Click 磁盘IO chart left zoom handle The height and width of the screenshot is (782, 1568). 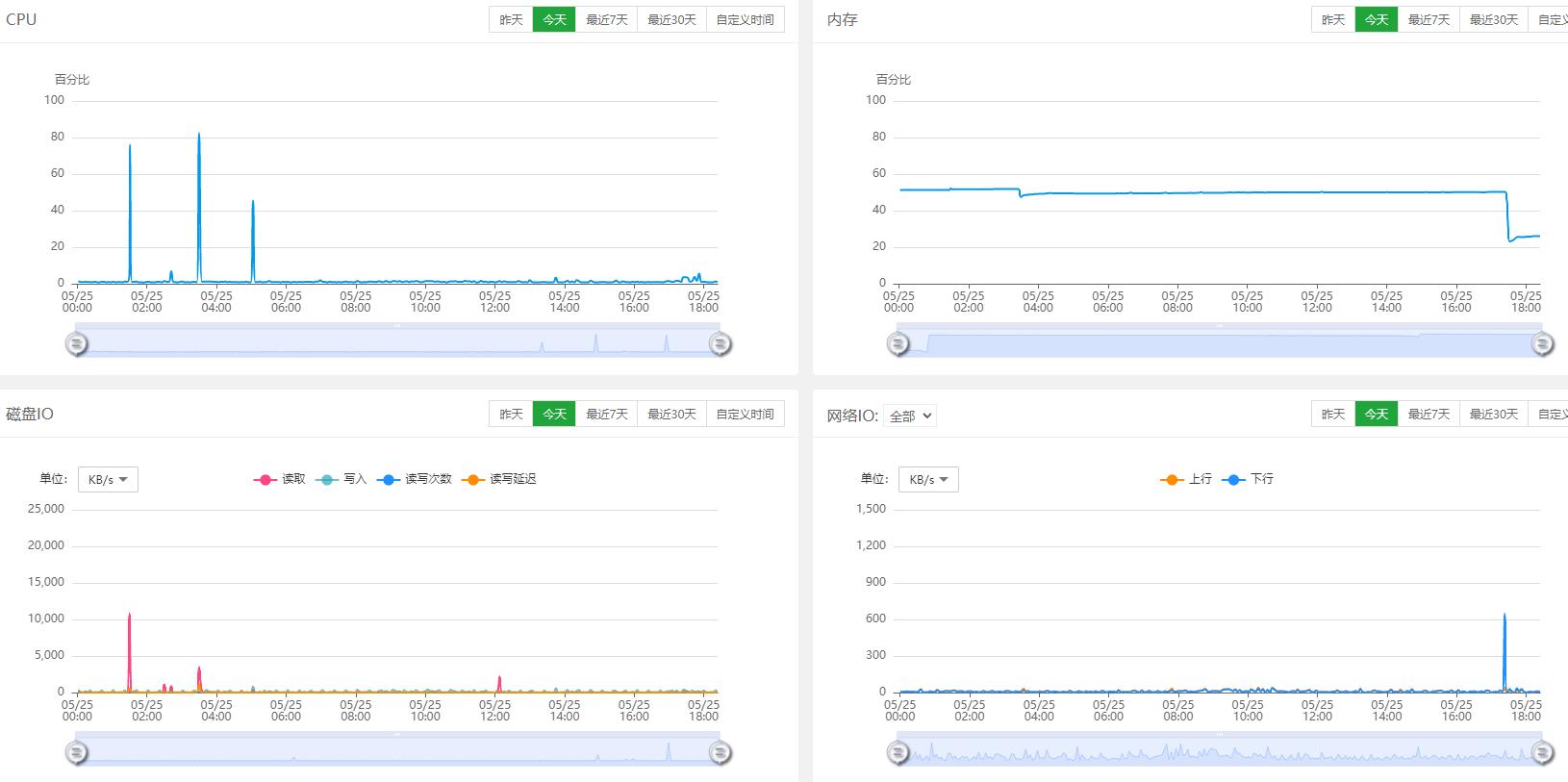[77, 753]
